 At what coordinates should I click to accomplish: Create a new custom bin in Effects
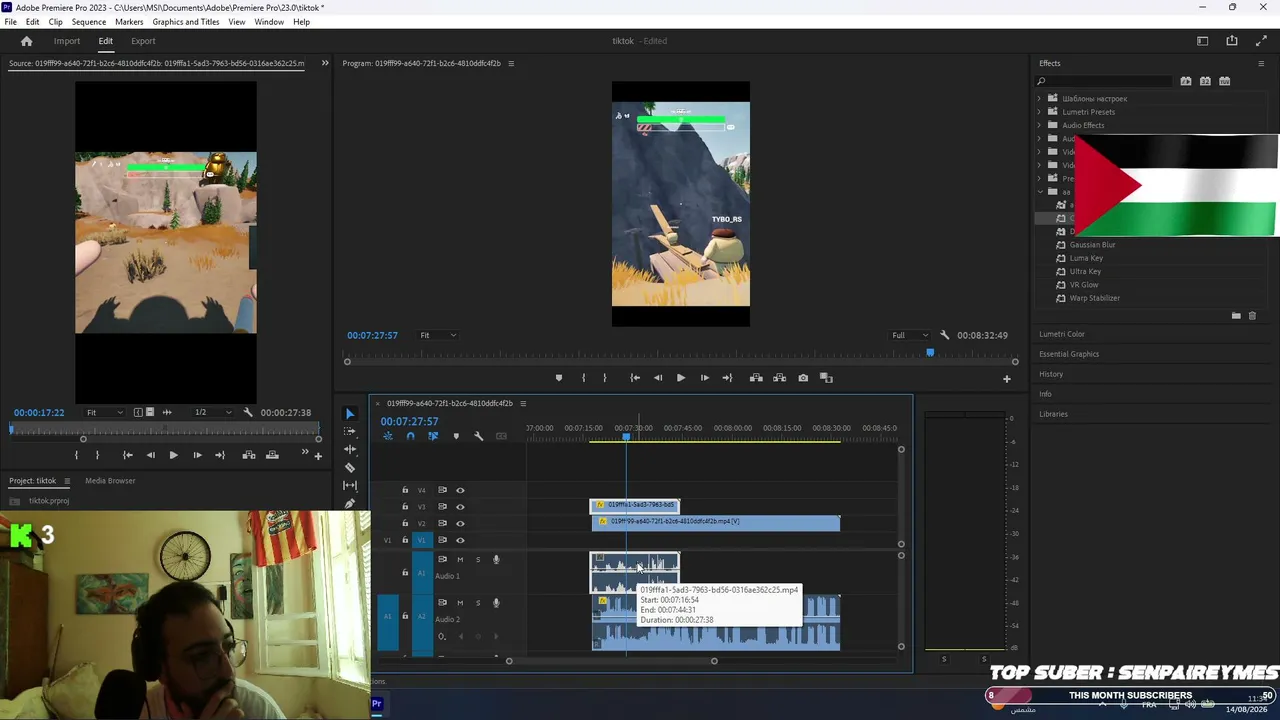[1236, 316]
